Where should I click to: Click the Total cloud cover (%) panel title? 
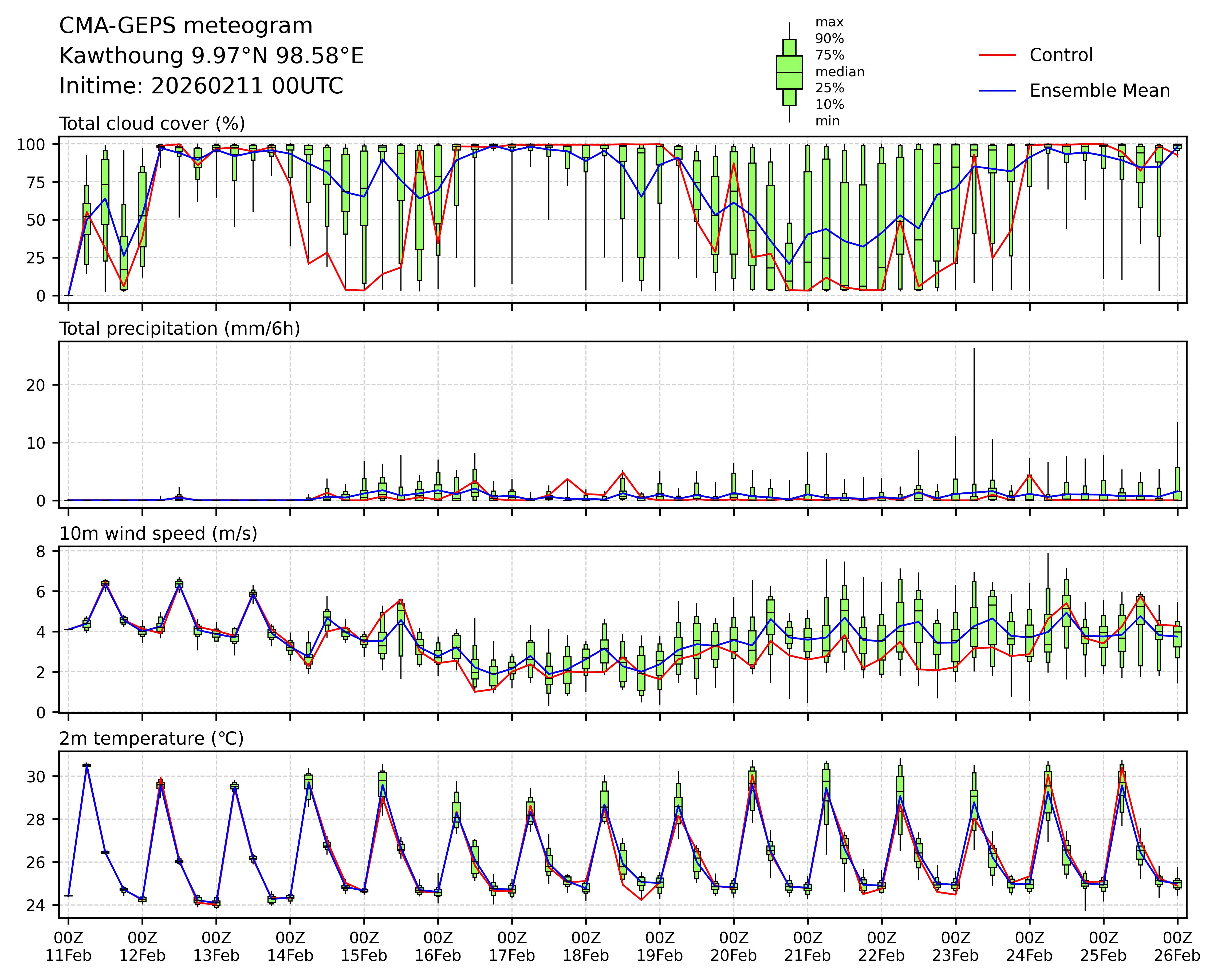152,124
